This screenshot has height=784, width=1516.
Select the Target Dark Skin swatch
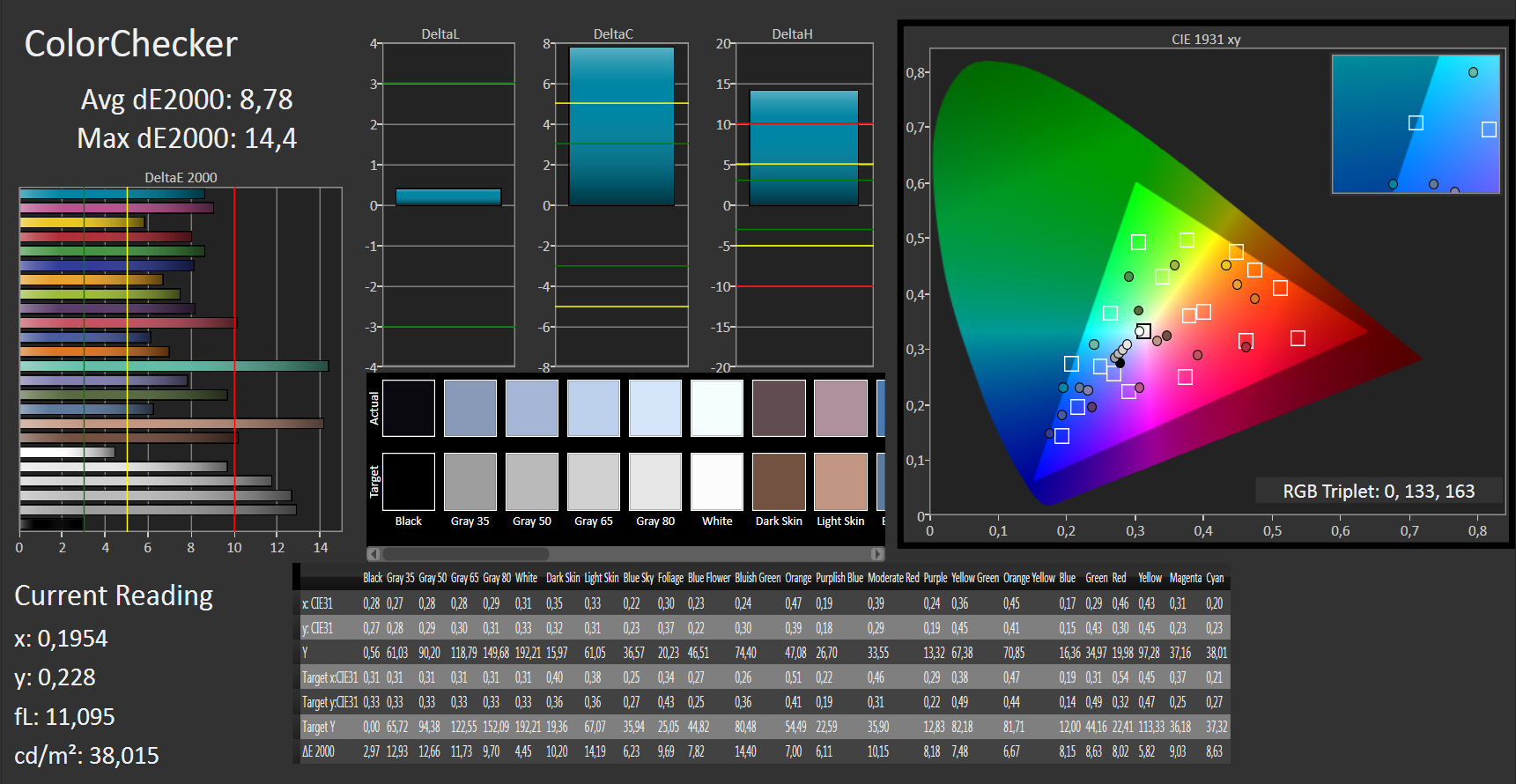pos(779,482)
